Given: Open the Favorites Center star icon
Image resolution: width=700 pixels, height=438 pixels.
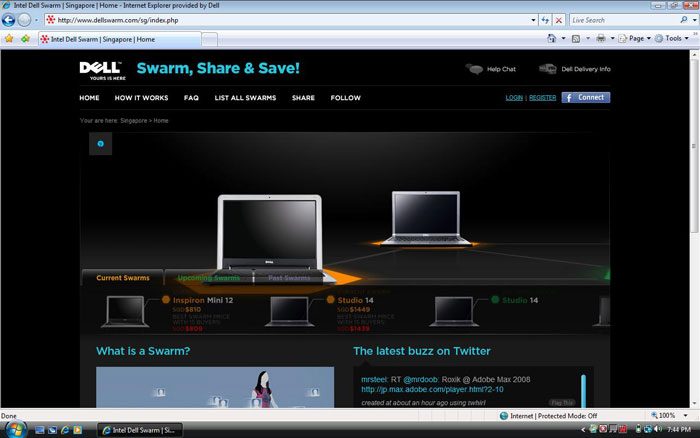Looking at the screenshot, I should pyautogui.click(x=9, y=39).
